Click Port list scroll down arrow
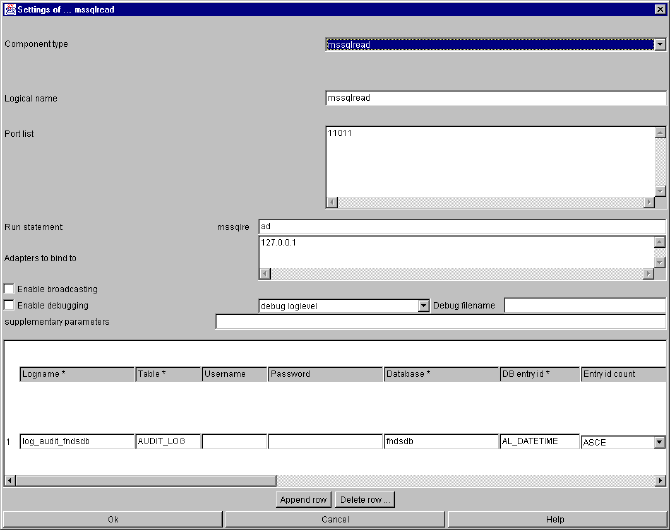670x530 pixels. [x=660, y=191]
